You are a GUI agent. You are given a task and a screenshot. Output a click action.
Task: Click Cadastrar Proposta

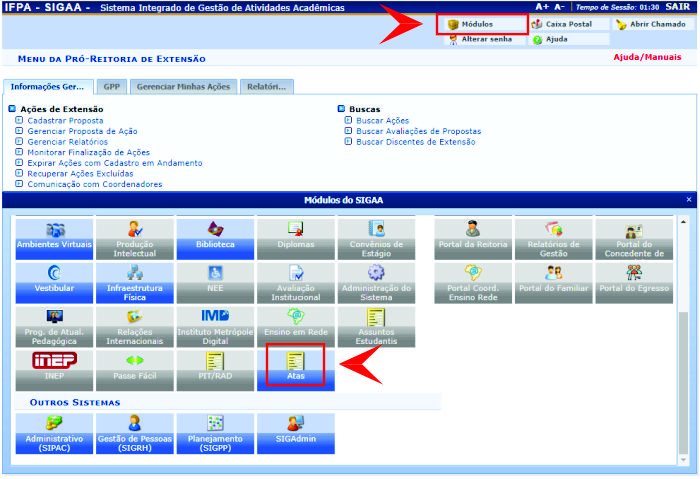coord(65,121)
